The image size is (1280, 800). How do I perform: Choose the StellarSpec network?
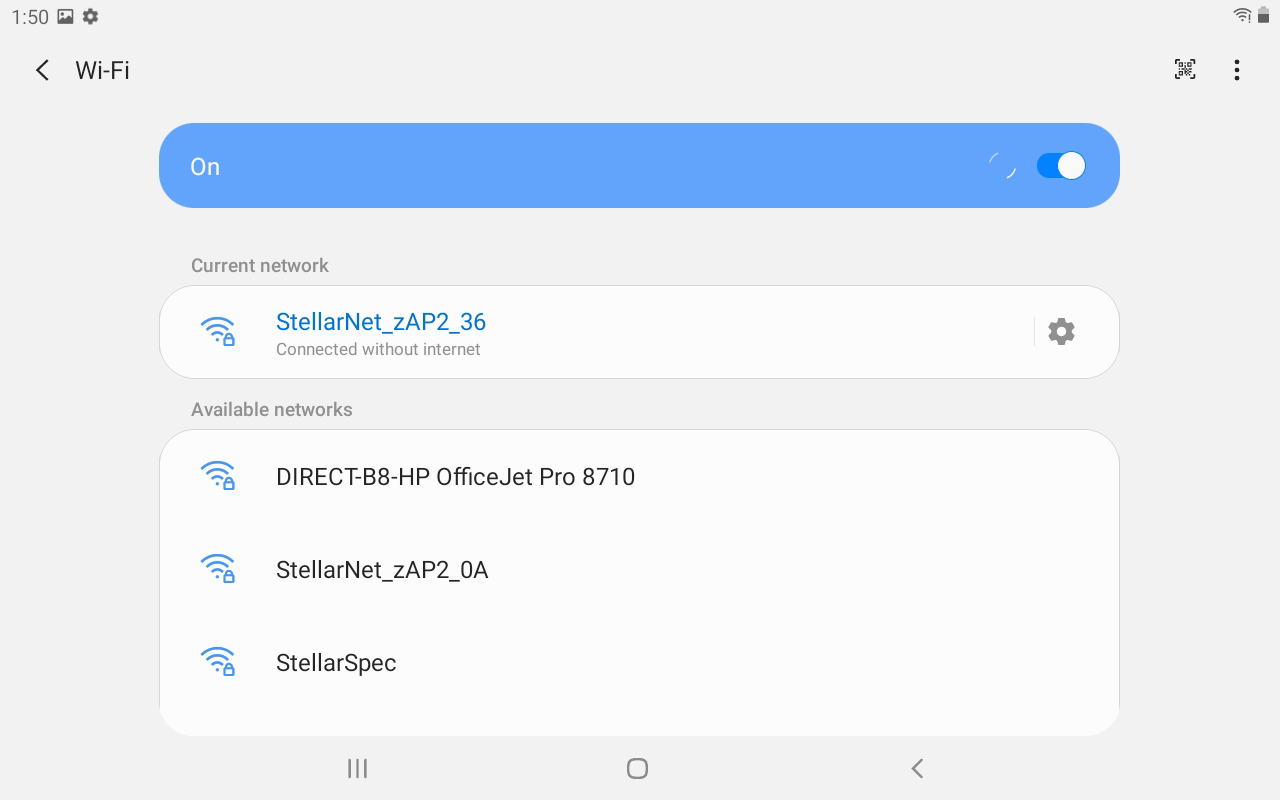336,663
